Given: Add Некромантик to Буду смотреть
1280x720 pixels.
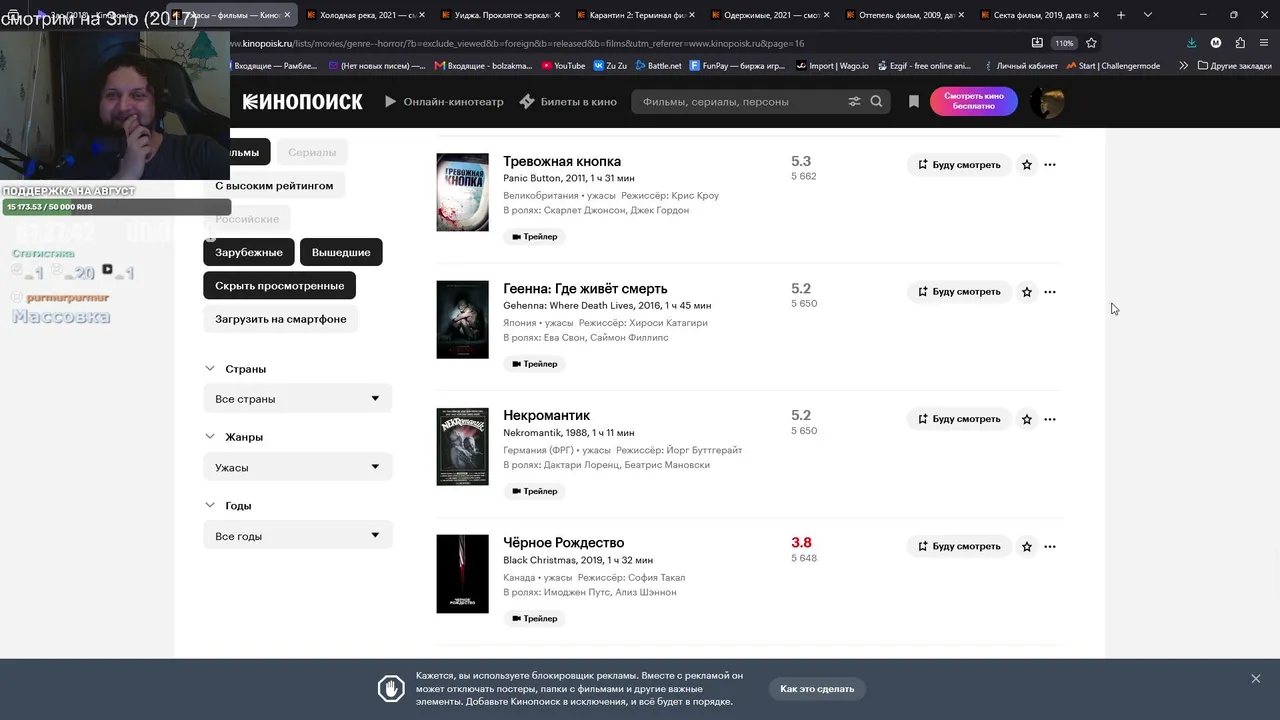Looking at the screenshot, I should point(959,419).
